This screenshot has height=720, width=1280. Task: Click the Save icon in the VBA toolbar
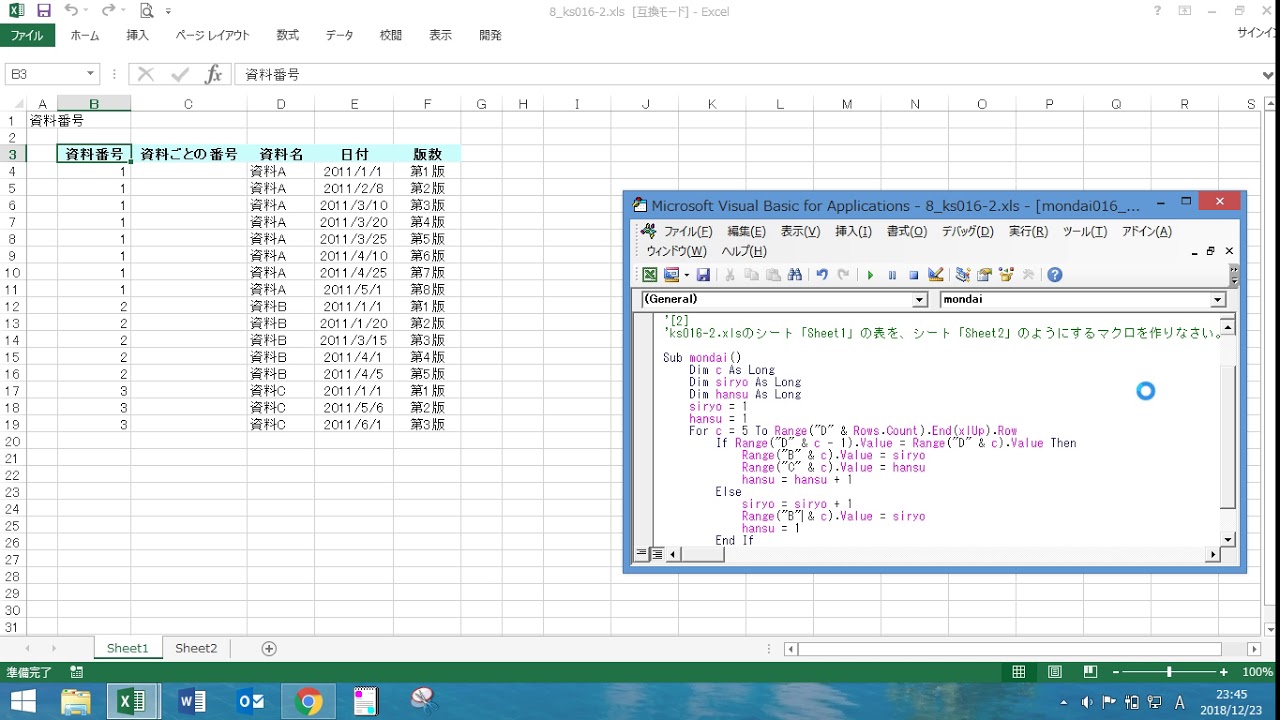[x=703, y=275]
